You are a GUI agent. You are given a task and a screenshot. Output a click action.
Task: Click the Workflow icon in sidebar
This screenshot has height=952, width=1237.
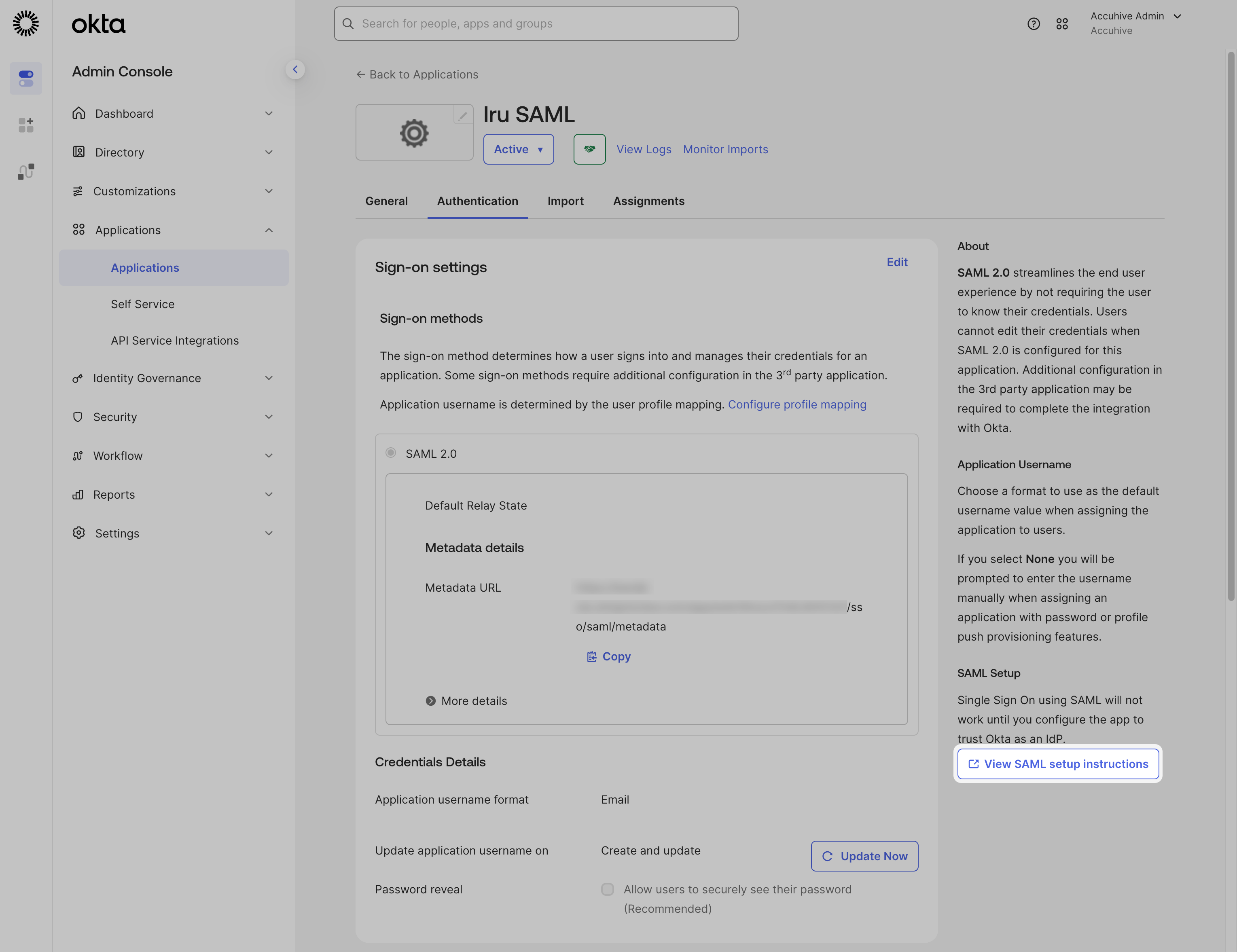coord(78,455)
